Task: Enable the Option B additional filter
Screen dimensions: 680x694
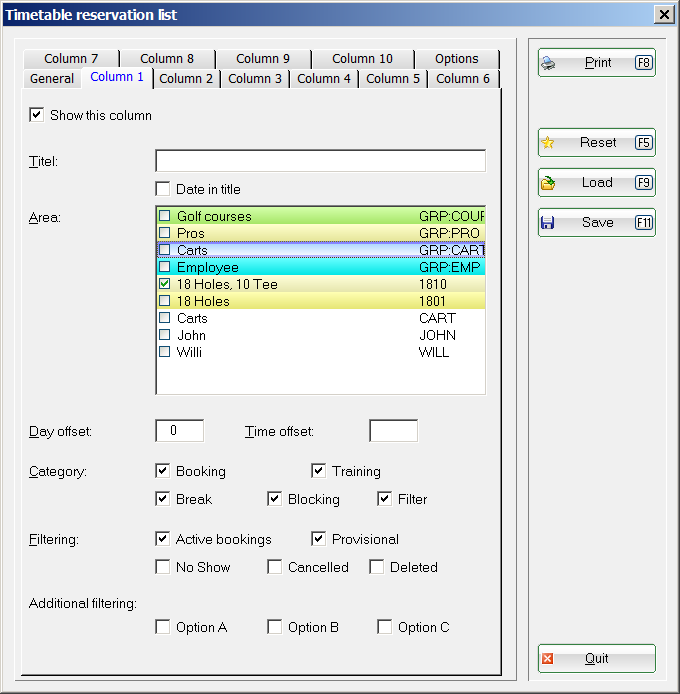Action: (x=274, y=627)
